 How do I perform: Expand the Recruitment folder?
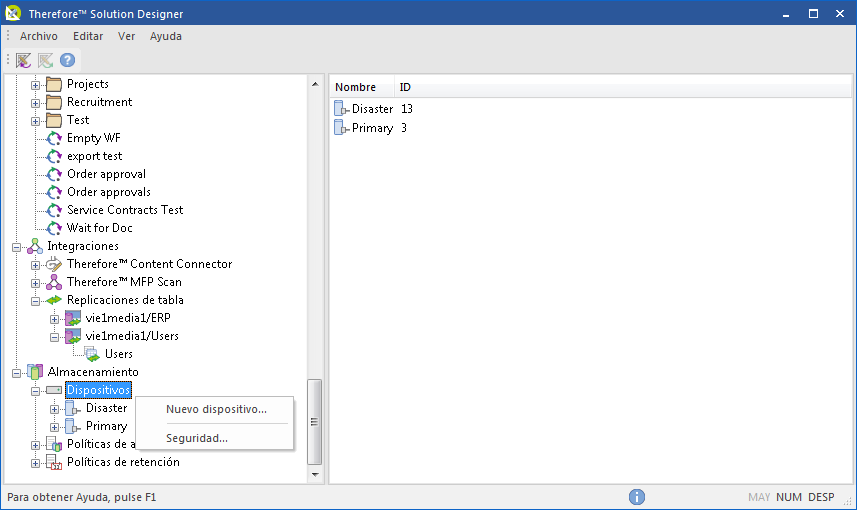pos(36,103)
